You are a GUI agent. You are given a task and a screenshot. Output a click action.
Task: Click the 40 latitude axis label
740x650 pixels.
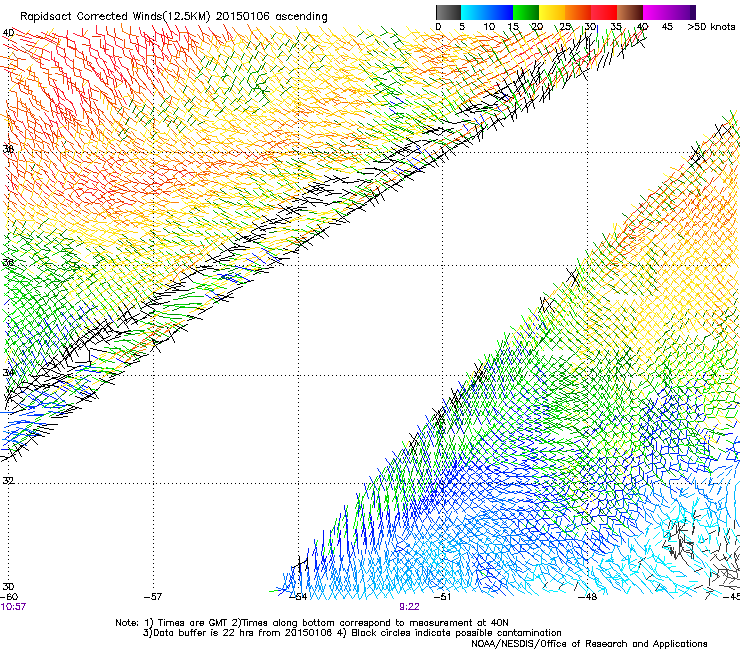click(x=8, y=33)
